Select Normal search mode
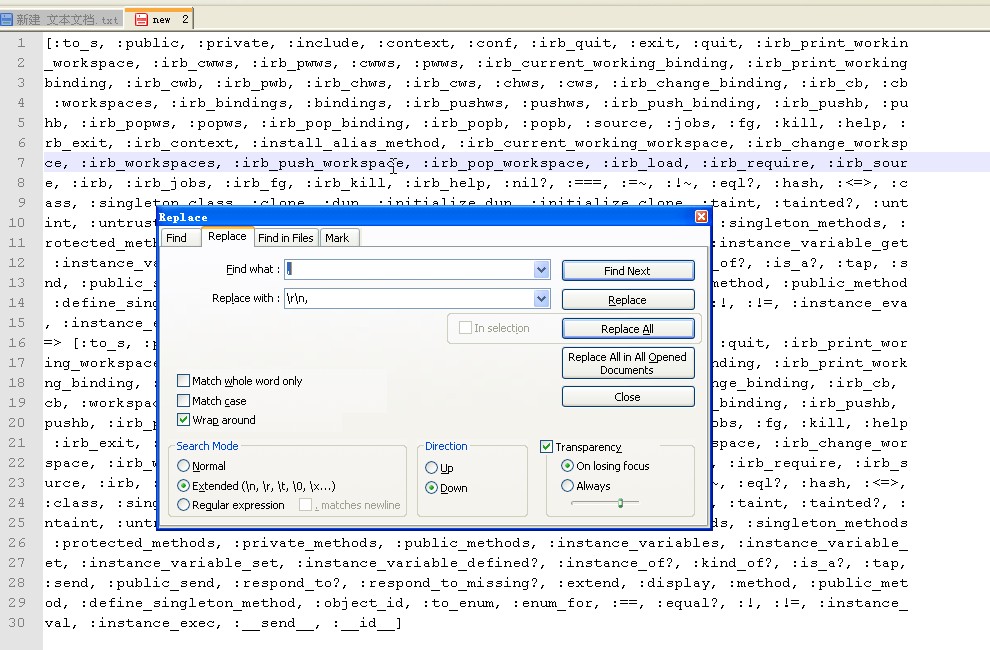This screenshot has height=650, width=990. 183,466
